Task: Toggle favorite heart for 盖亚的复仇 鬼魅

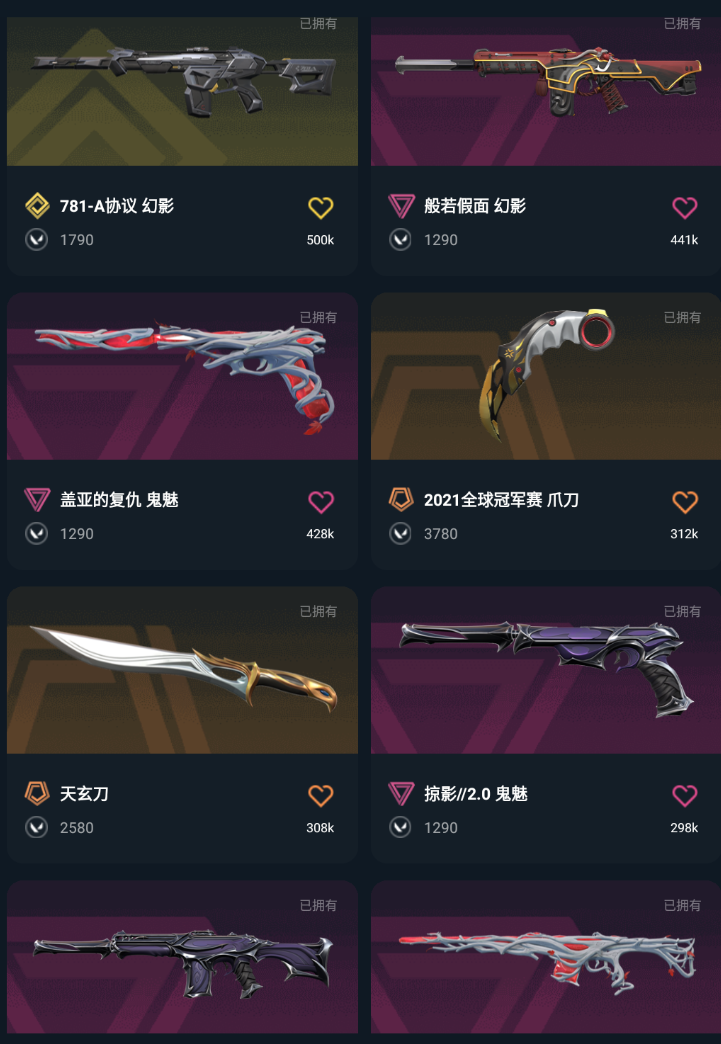Action: pyautogui.click(x=320, y=501)
